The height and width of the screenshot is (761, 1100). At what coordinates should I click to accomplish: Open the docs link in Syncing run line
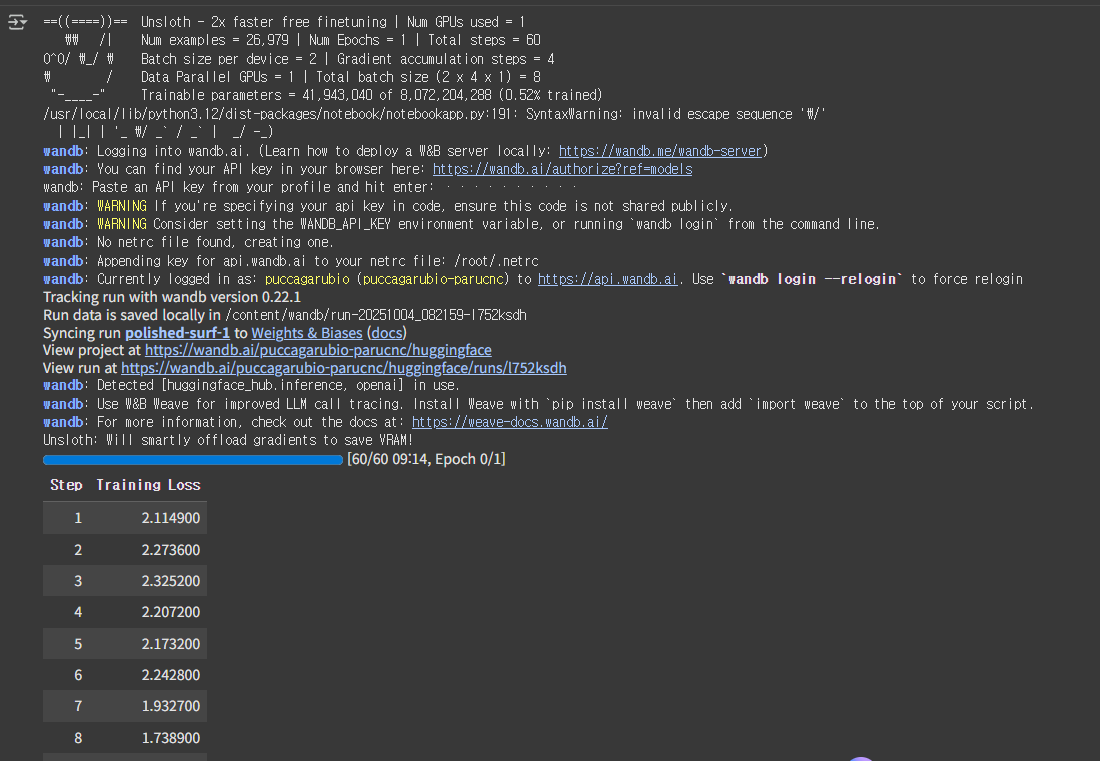pyautogui.click(x=387, y=332)
